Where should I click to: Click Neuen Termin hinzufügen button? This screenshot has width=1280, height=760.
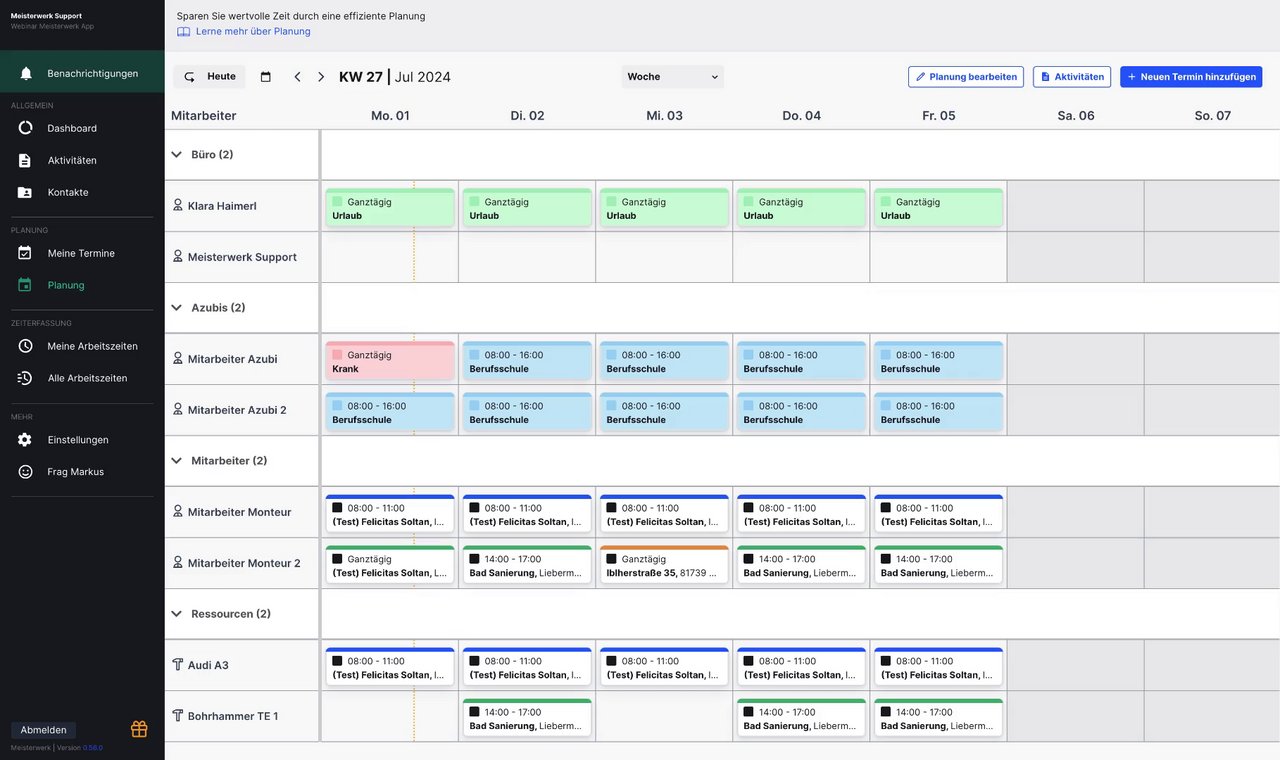tap(1191, 77)
